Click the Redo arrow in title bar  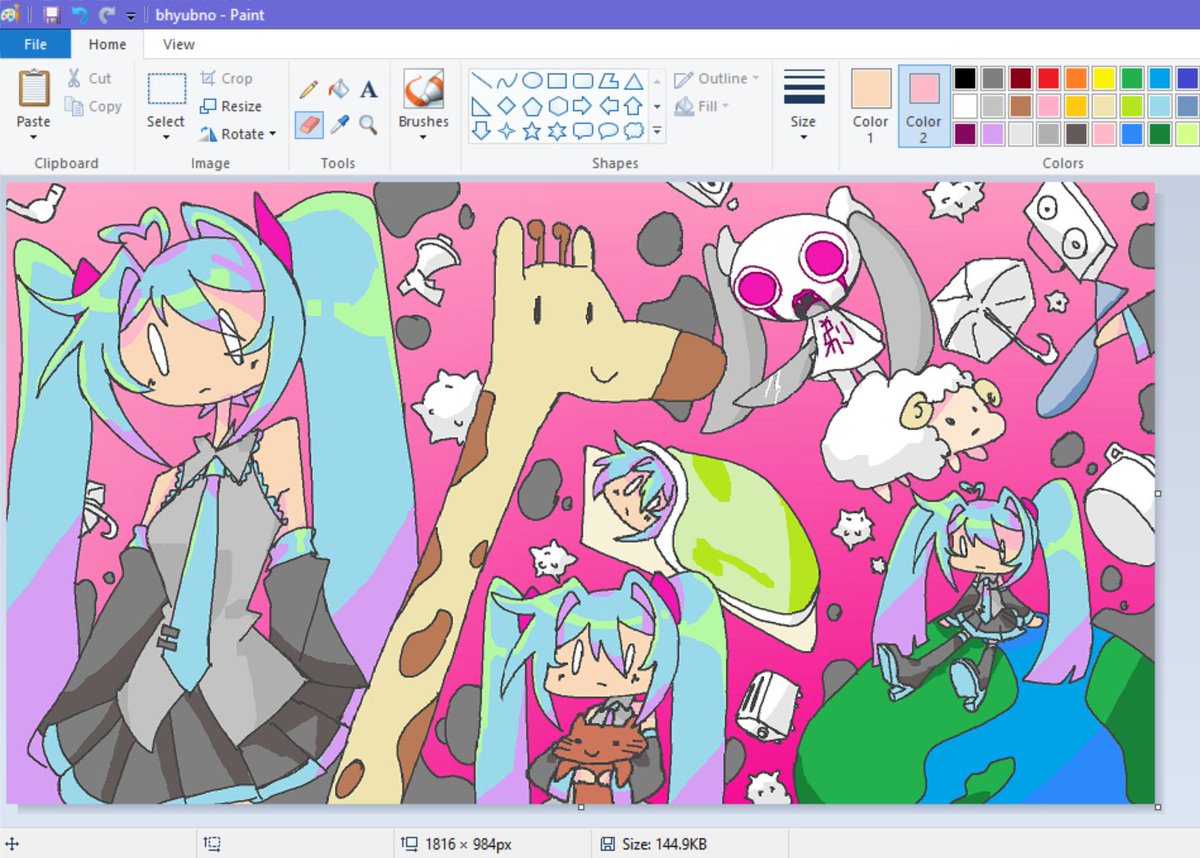pos(107,15)
